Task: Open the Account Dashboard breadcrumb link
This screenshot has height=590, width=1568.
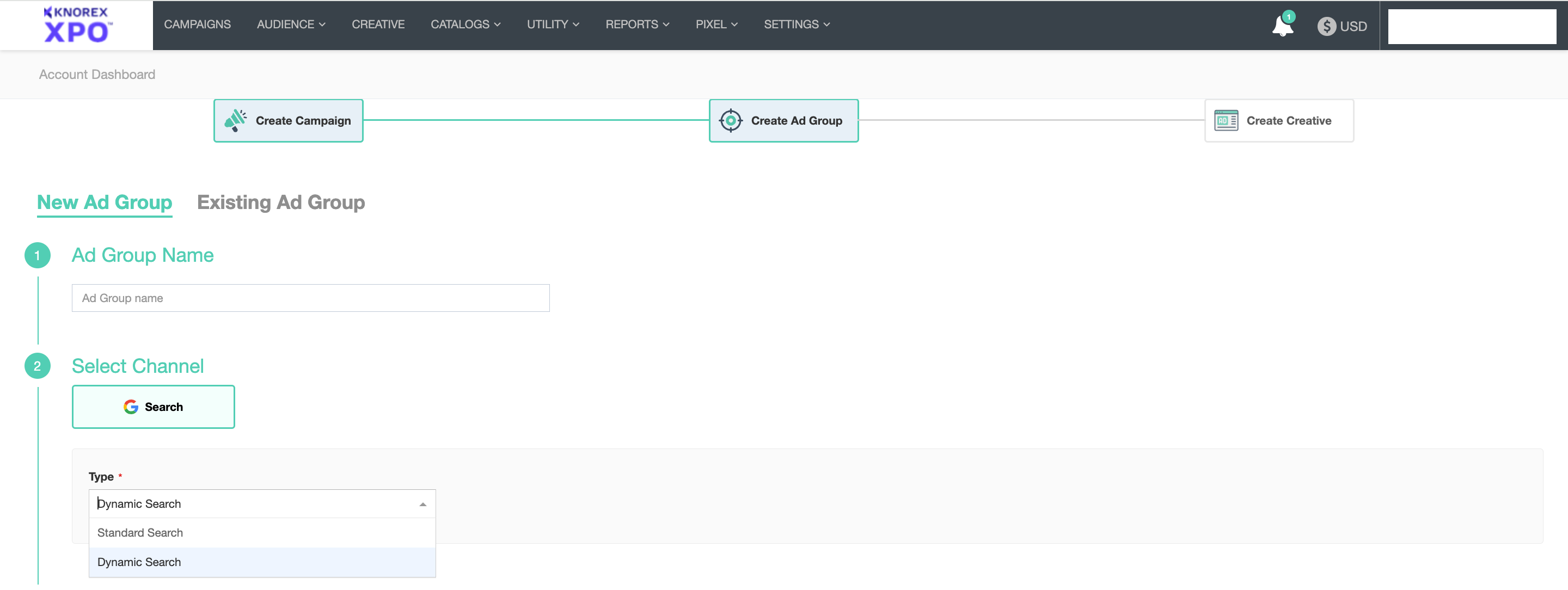Action: point(97,74)
